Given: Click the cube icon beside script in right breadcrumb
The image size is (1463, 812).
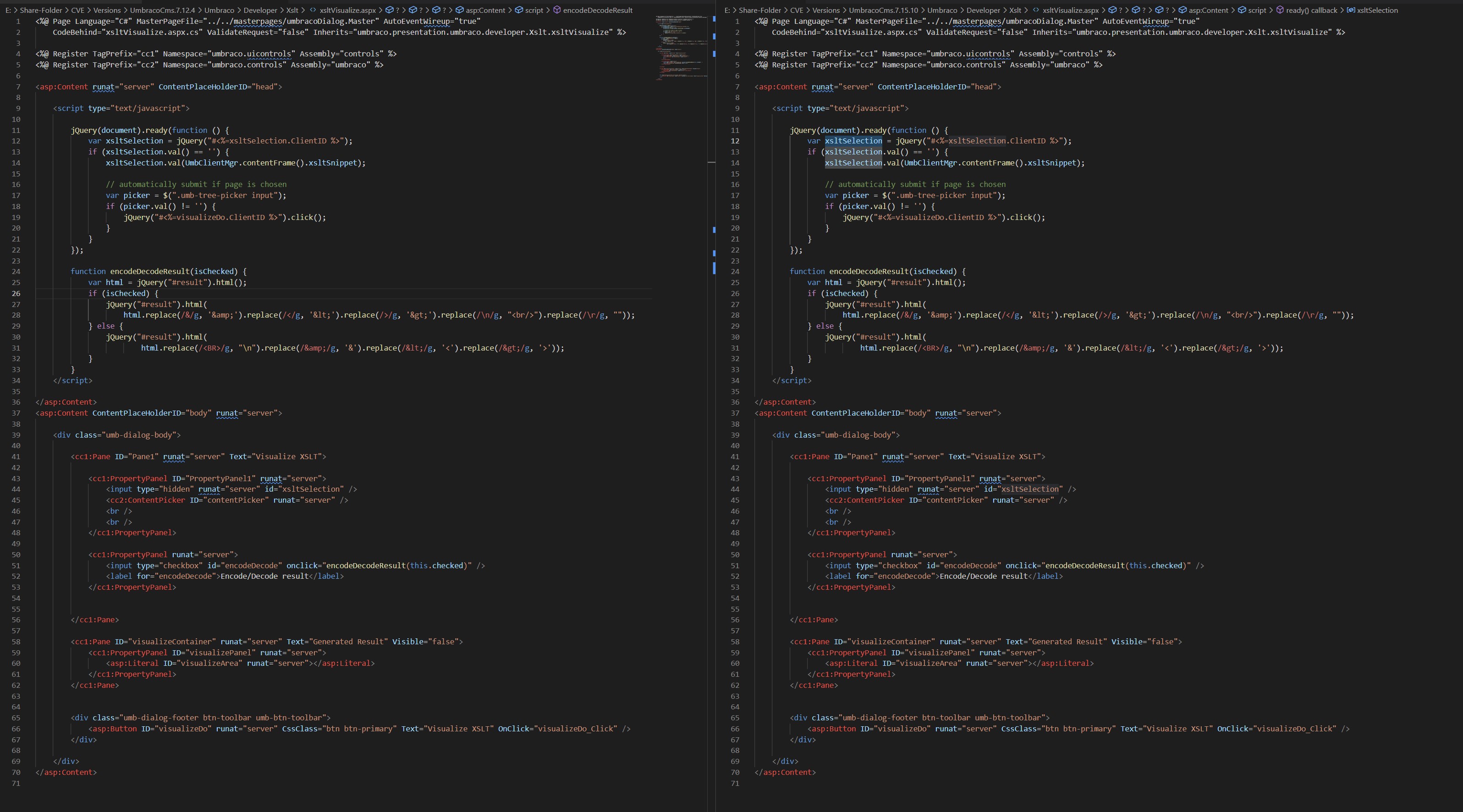Looking at the screenshot, I should pyautogui.click(x=1242, y=10).
